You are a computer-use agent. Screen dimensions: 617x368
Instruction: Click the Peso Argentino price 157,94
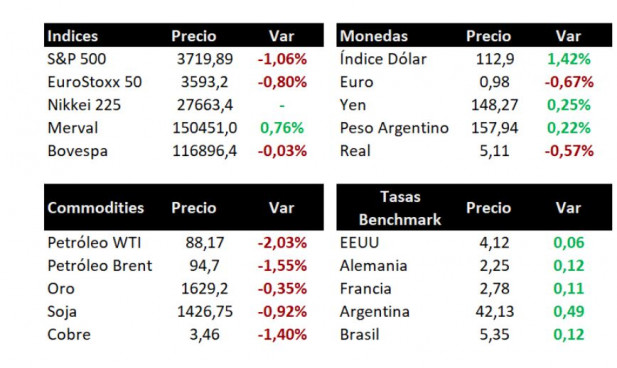[x=495, y=128]
